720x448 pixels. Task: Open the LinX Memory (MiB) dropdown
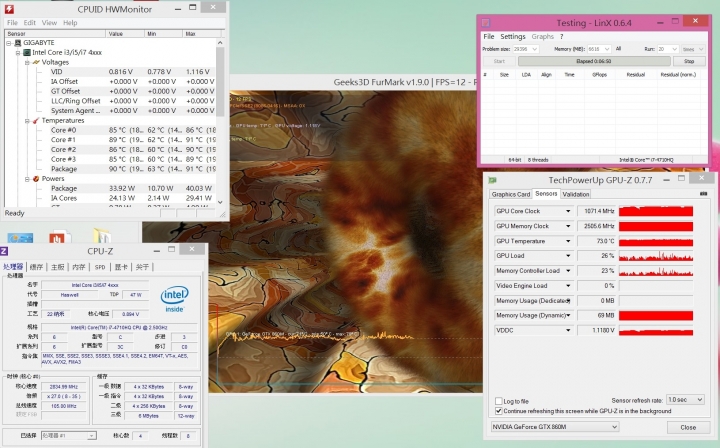[x=599, y=49]
